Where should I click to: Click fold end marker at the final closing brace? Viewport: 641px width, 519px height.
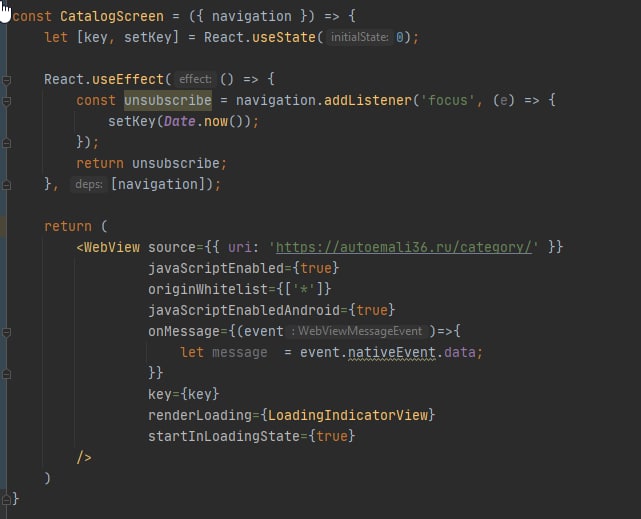tap(7, 499)
